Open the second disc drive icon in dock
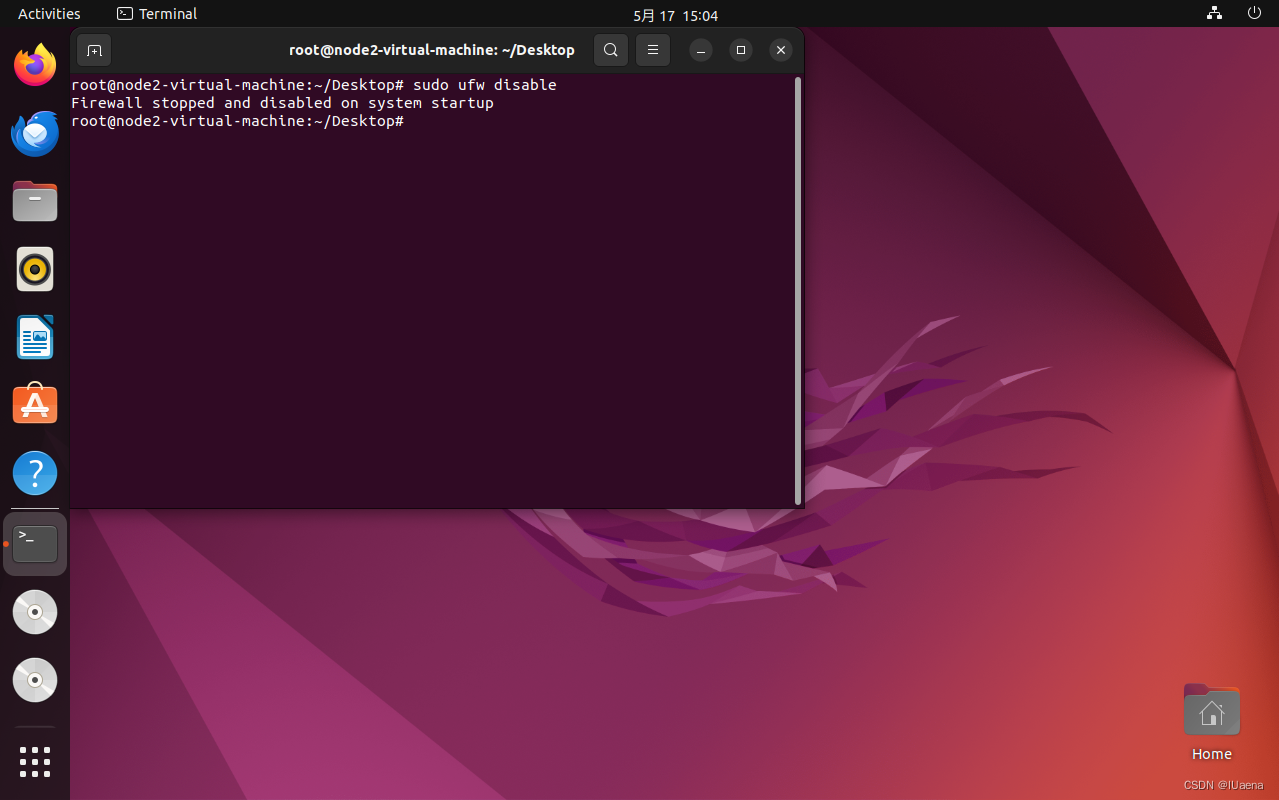This screenshot has height=800, width=1279. pos(35,680)
